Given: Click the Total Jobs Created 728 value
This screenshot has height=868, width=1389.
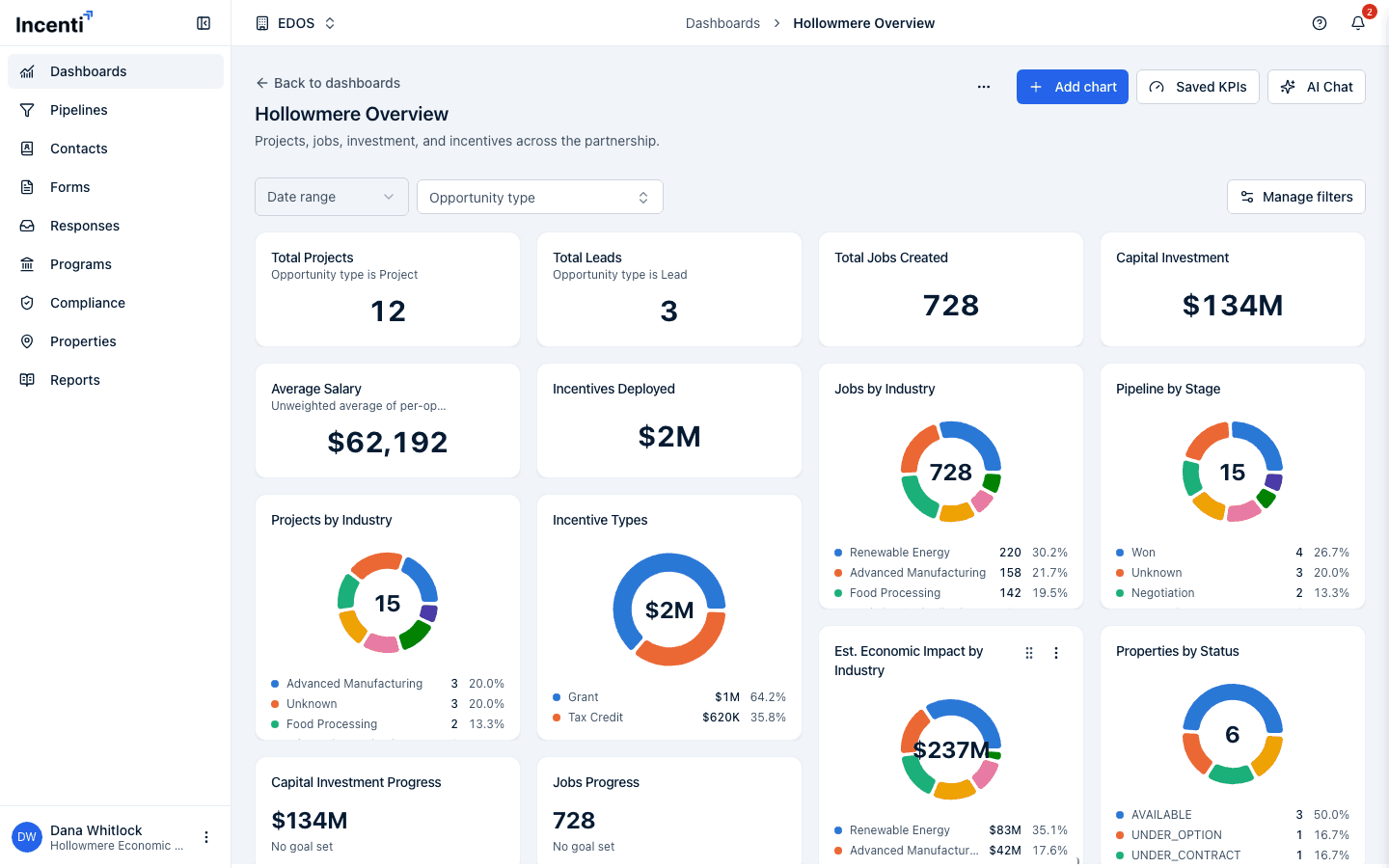Looking at the screenshot, I should [x=951, y=306].
